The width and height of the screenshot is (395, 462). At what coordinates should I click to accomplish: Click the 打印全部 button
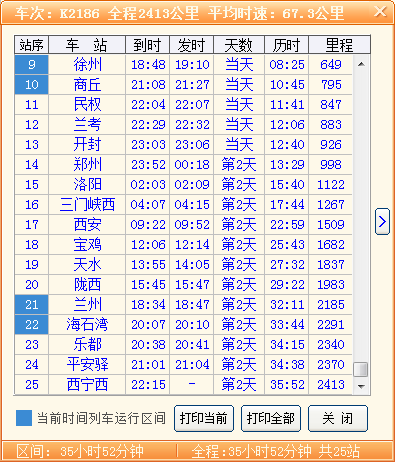click(x=271, y=418)
